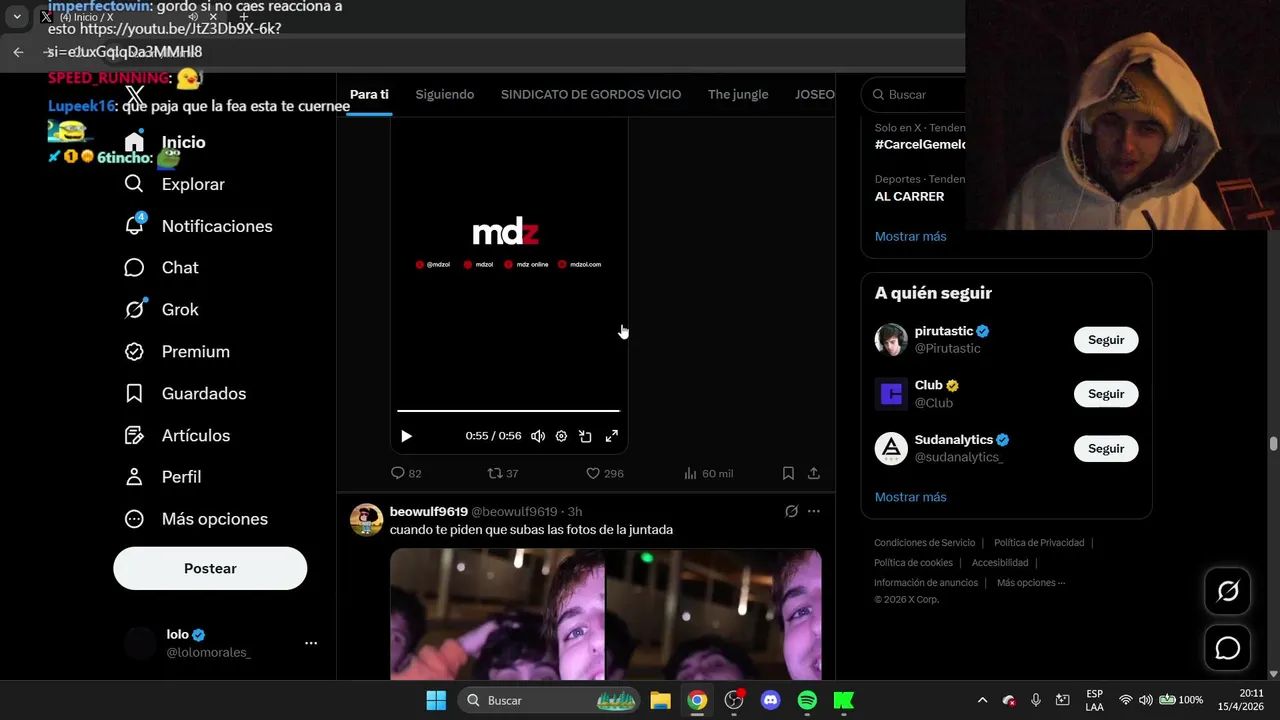Open Grok from sidebar
Screen dimensions: 1280x720
tap(161, 310)
